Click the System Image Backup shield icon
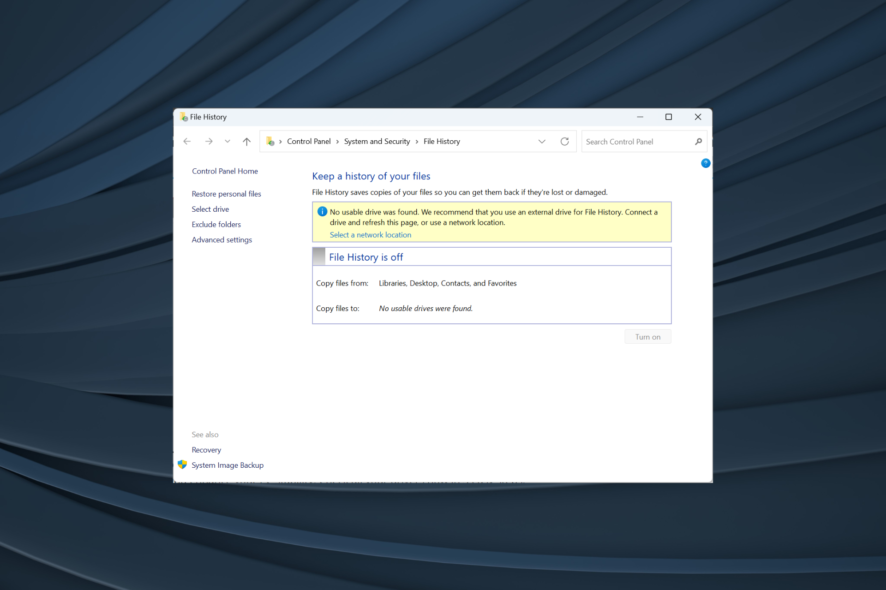 185,465
